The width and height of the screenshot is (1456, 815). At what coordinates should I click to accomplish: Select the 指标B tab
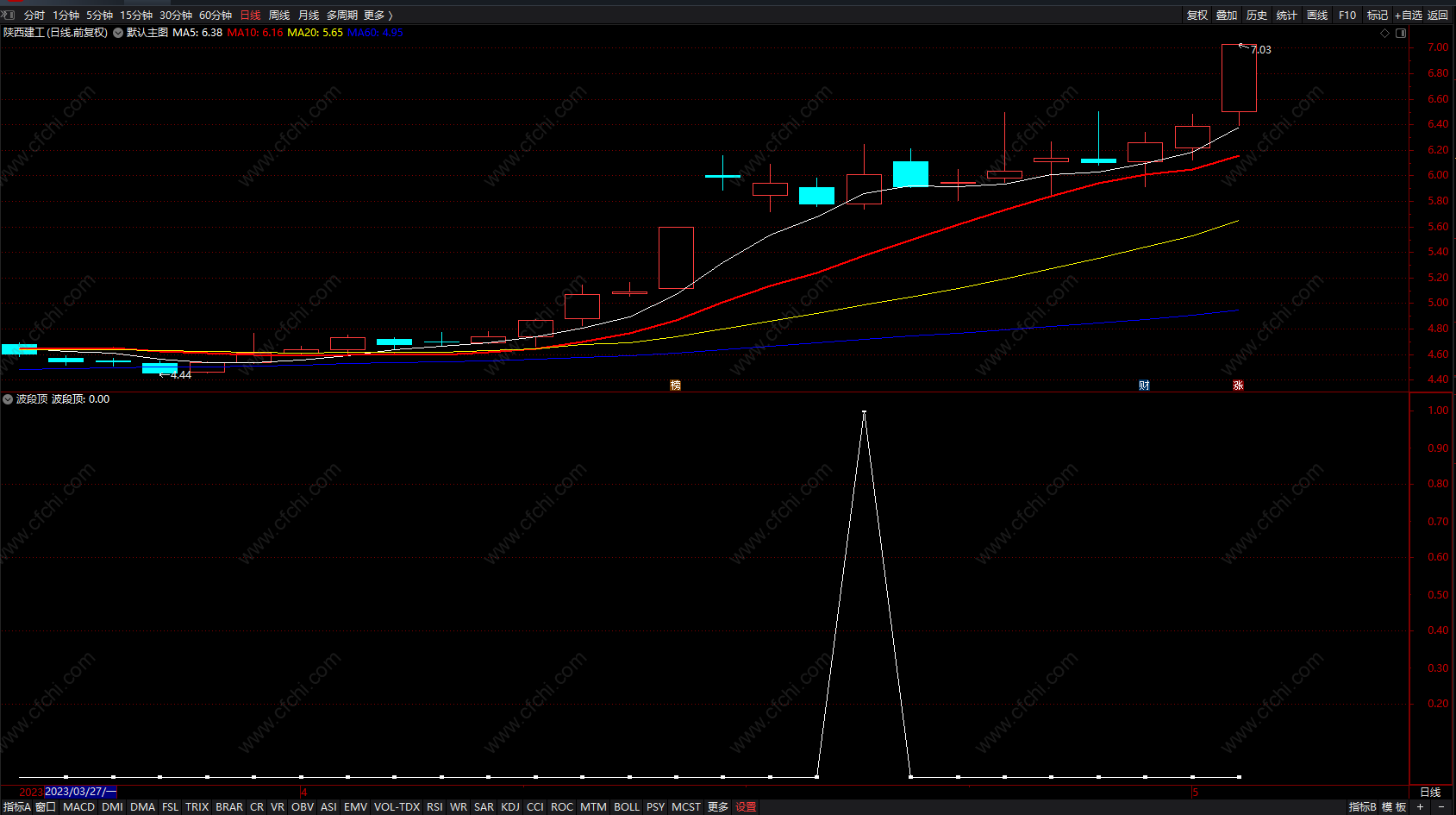click(1362, 807)
